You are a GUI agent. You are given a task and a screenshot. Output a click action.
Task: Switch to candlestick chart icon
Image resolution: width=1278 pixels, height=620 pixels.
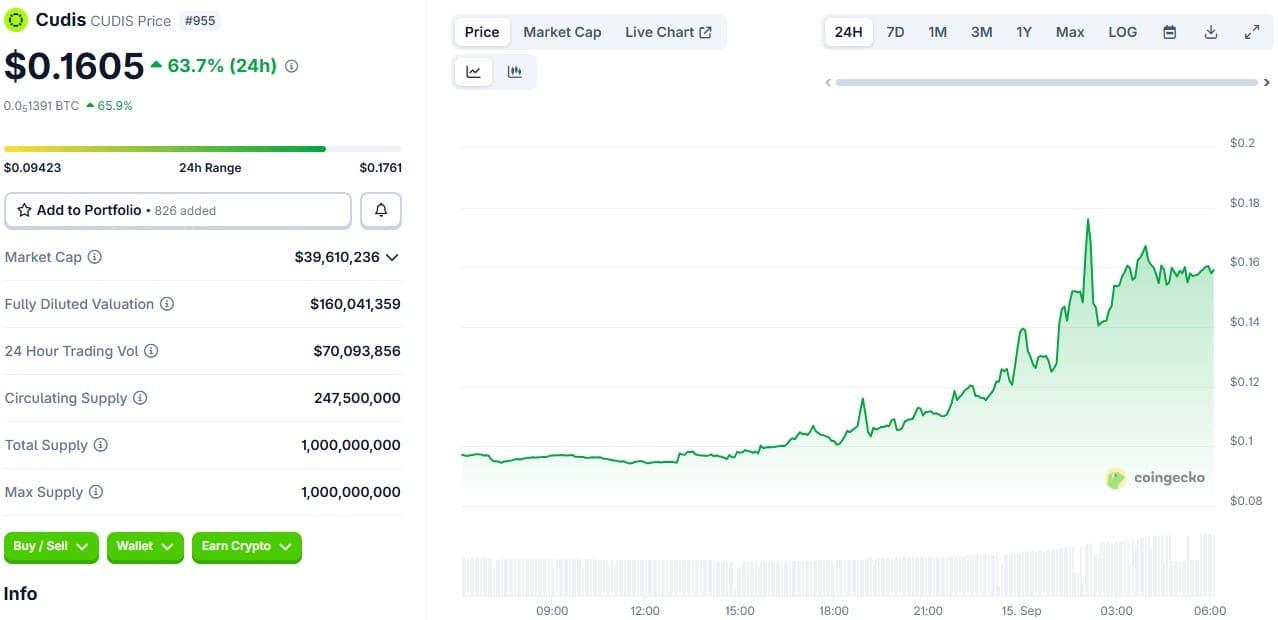(514, 72)
